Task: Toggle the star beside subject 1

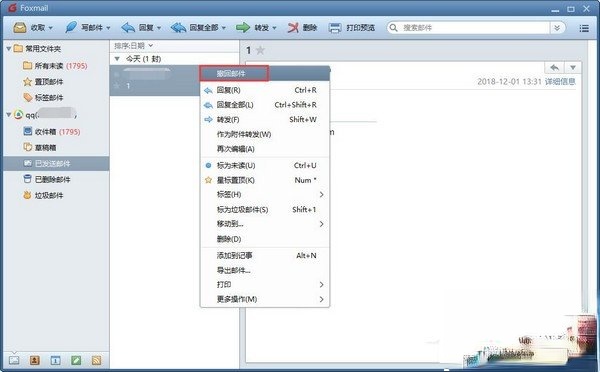Action: (x=260, y=50)
